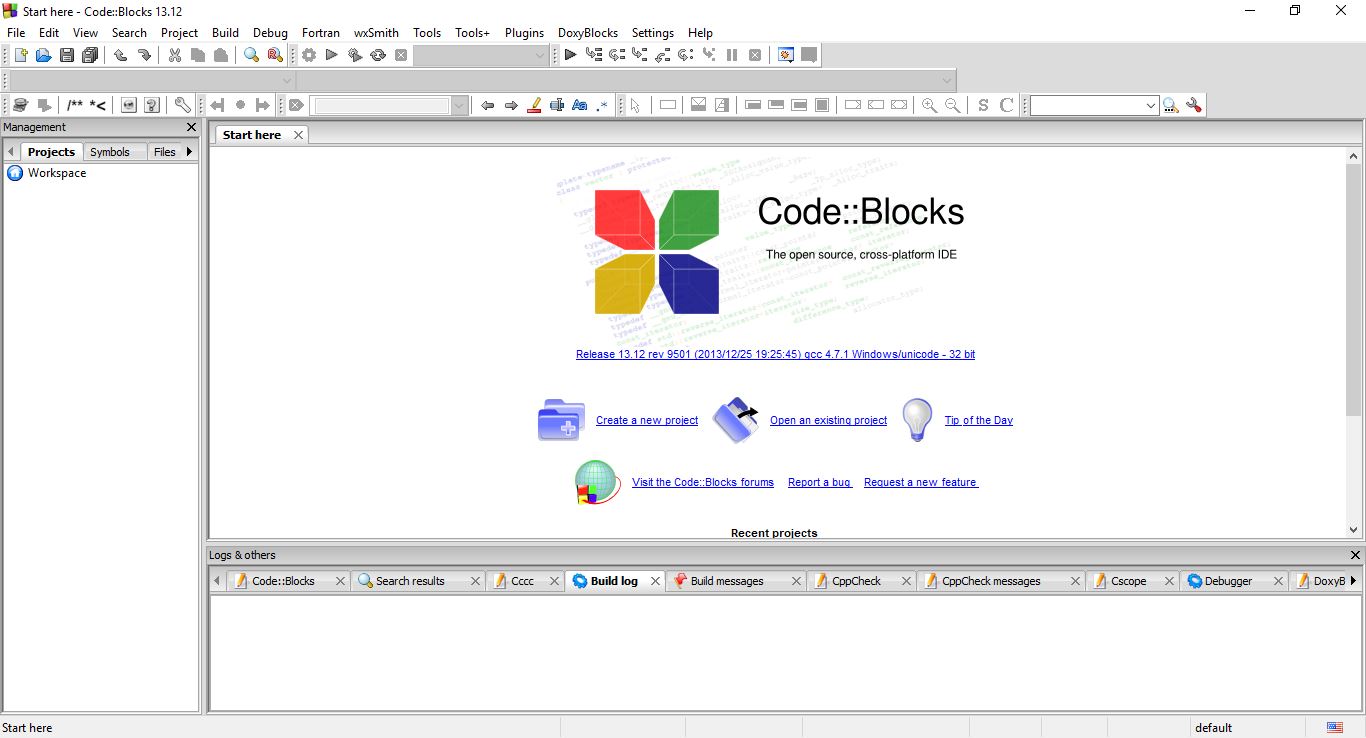Click the Save all files icon

point(91,55)
